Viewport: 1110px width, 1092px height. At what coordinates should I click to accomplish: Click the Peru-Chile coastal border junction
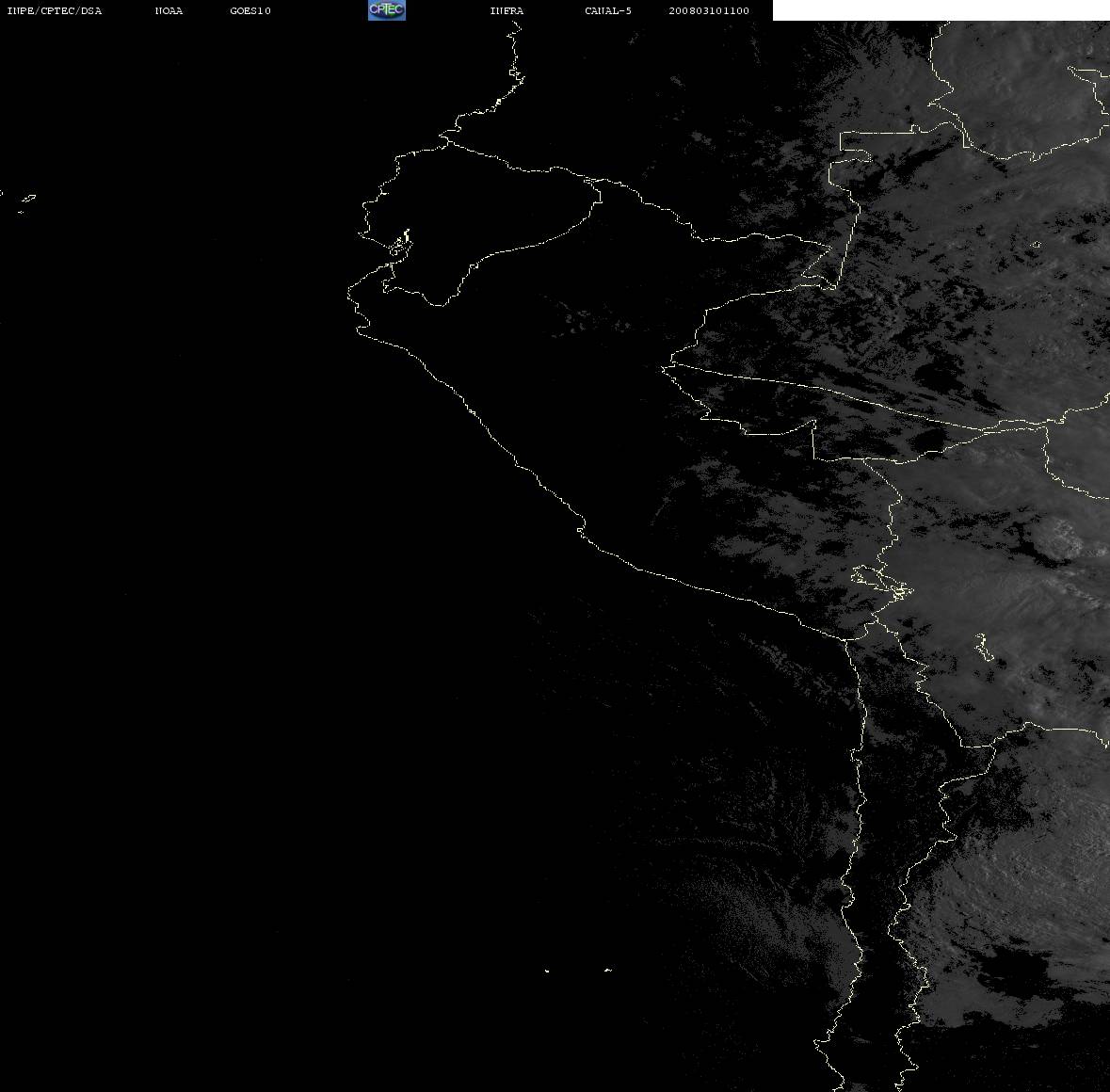pos(846,638)
